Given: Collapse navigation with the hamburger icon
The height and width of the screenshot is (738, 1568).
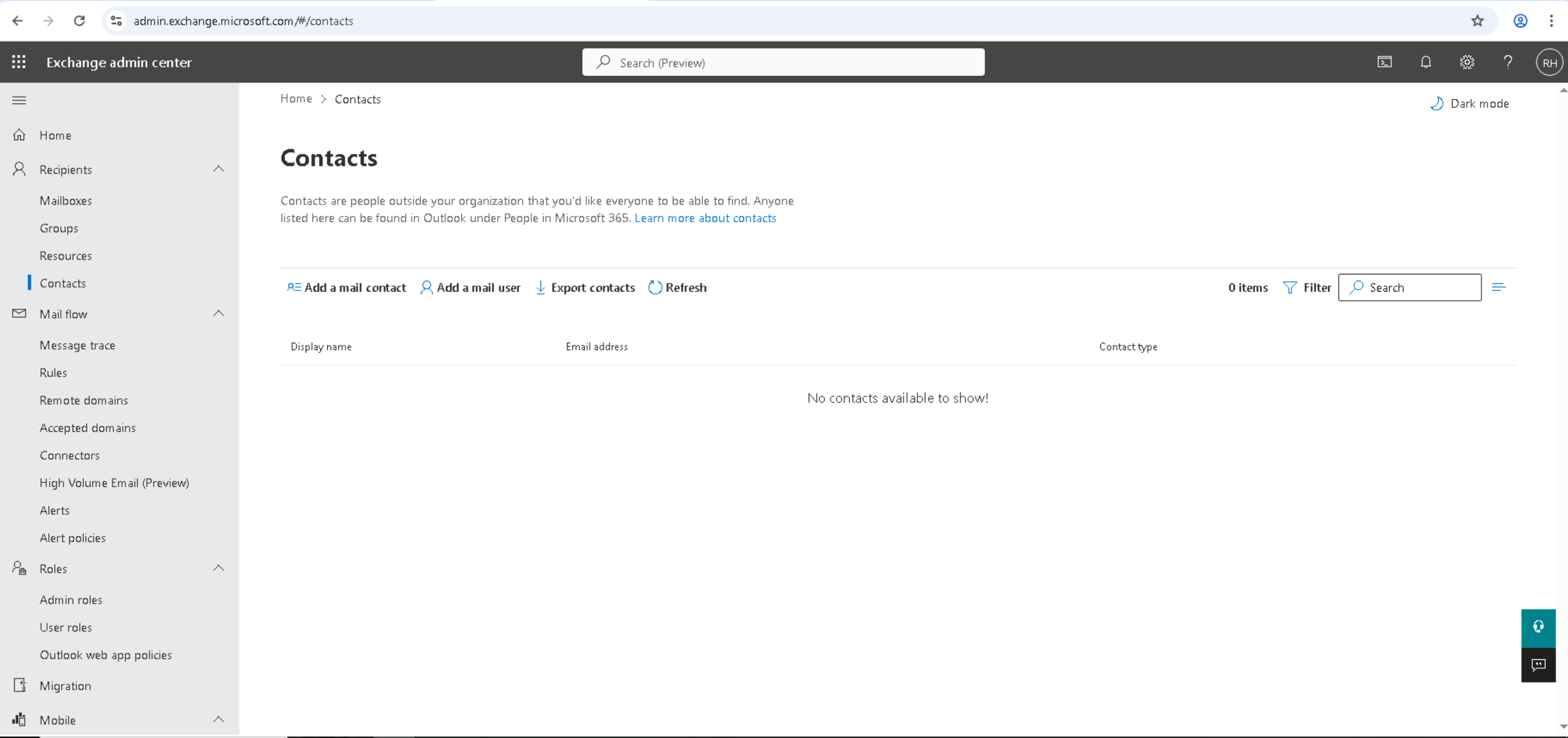Looking at the screenshot, I should (19, 100).
